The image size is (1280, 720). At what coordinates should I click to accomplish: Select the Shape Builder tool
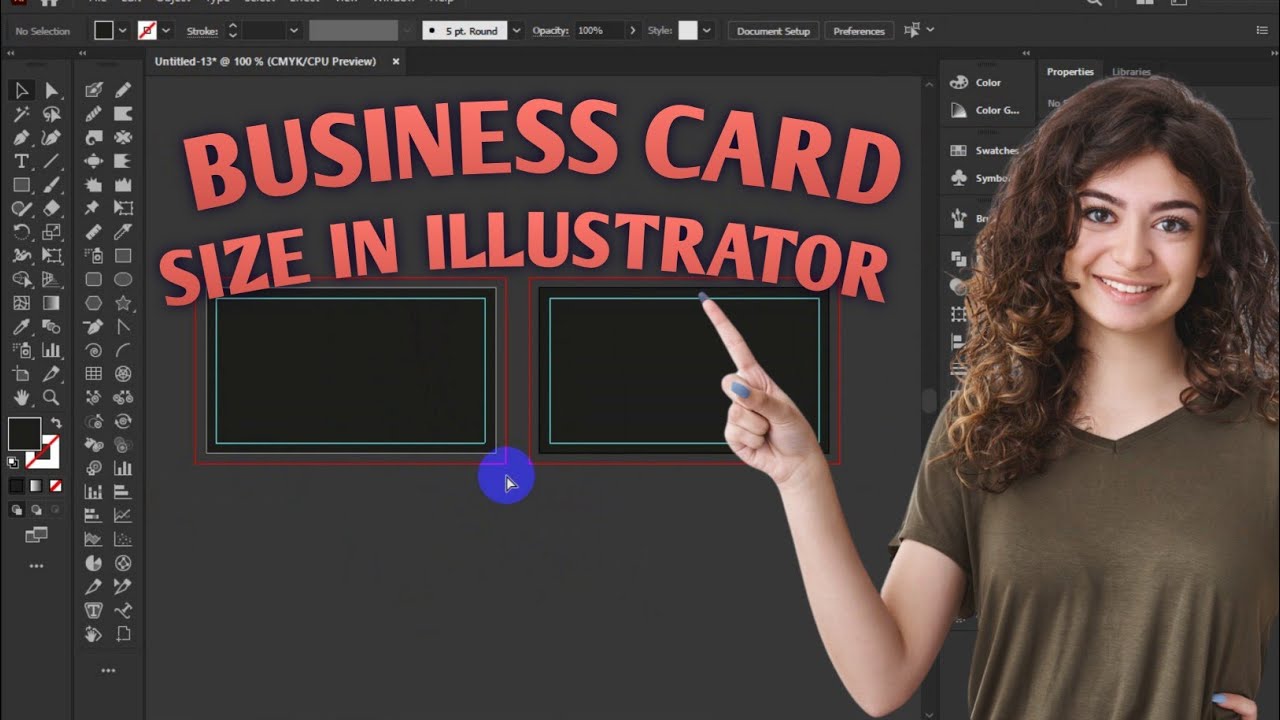21,279
